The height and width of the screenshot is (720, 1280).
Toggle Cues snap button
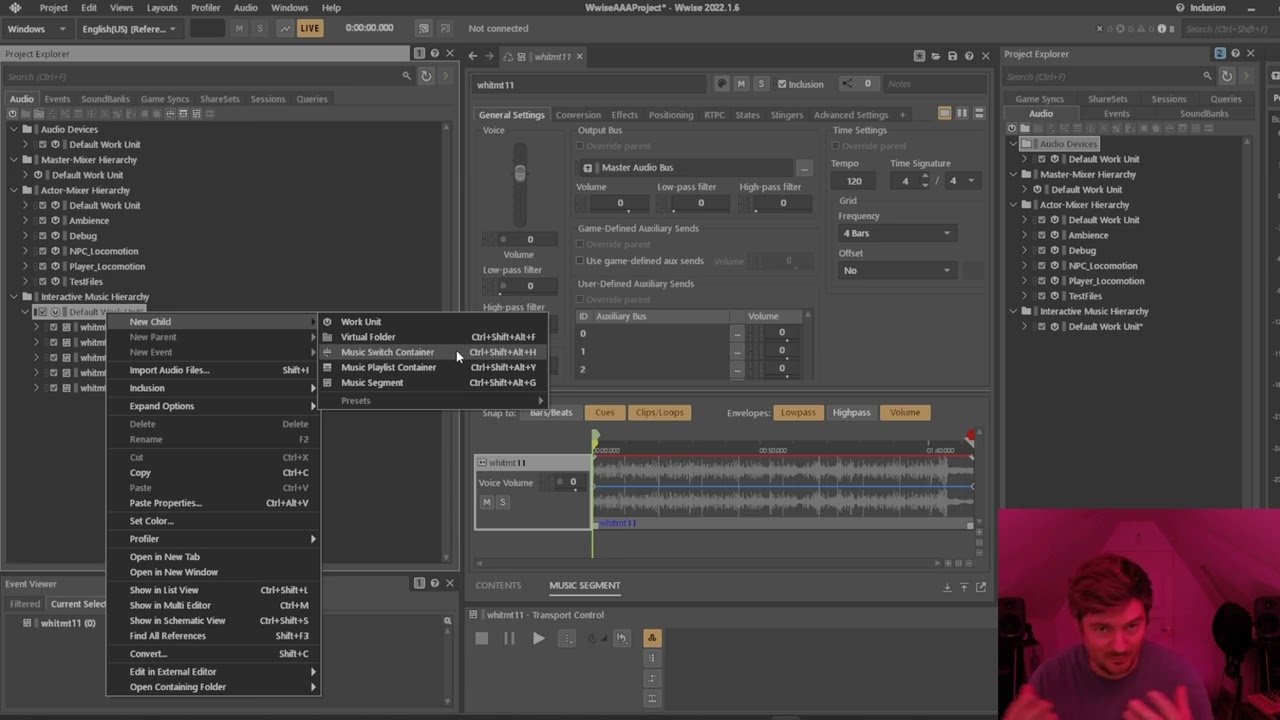click(x=605, y=412)
